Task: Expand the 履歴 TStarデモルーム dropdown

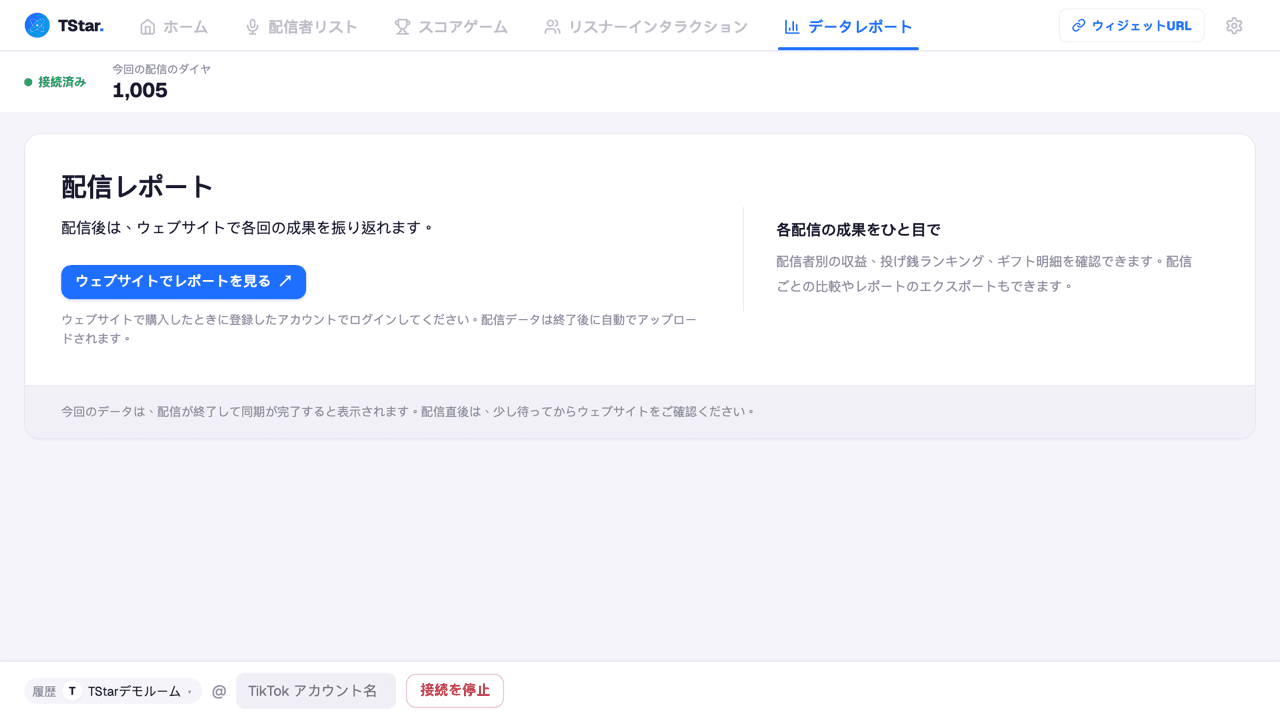Action: coord(113,691)
